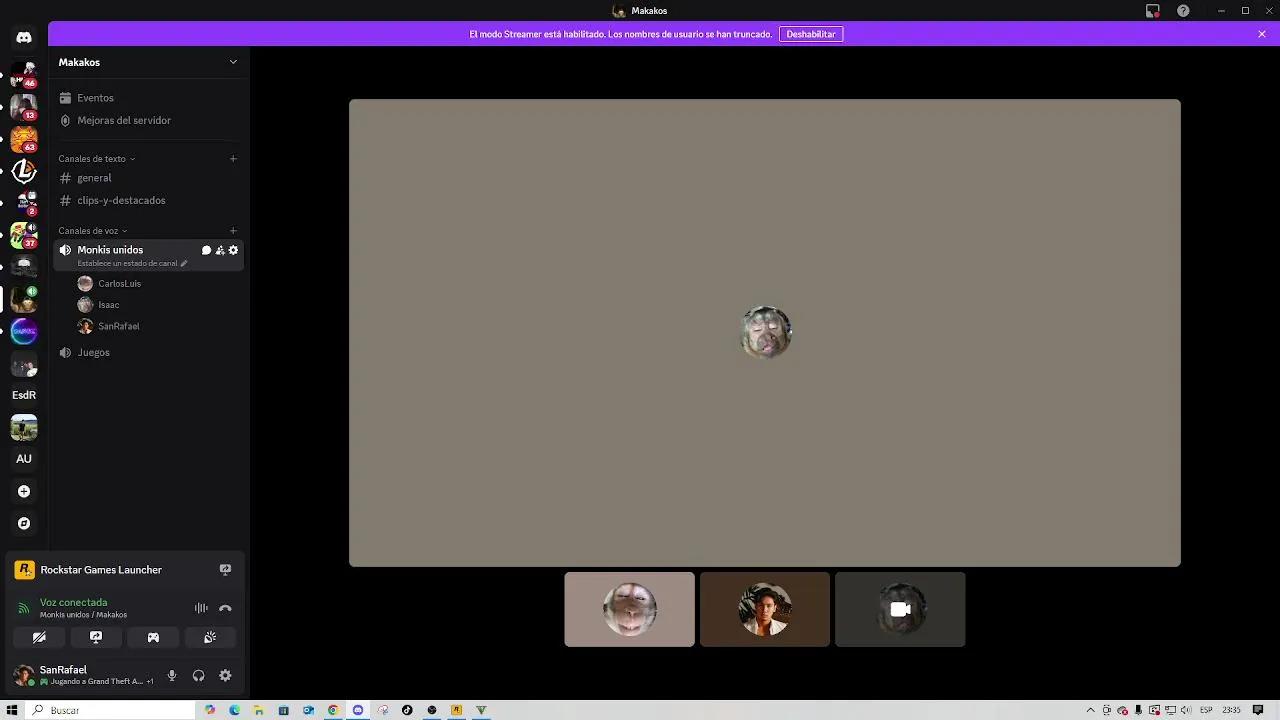Screen dimensions: 1280x720
Task: Click Establece un estado de canal
Action: (132, 264)
